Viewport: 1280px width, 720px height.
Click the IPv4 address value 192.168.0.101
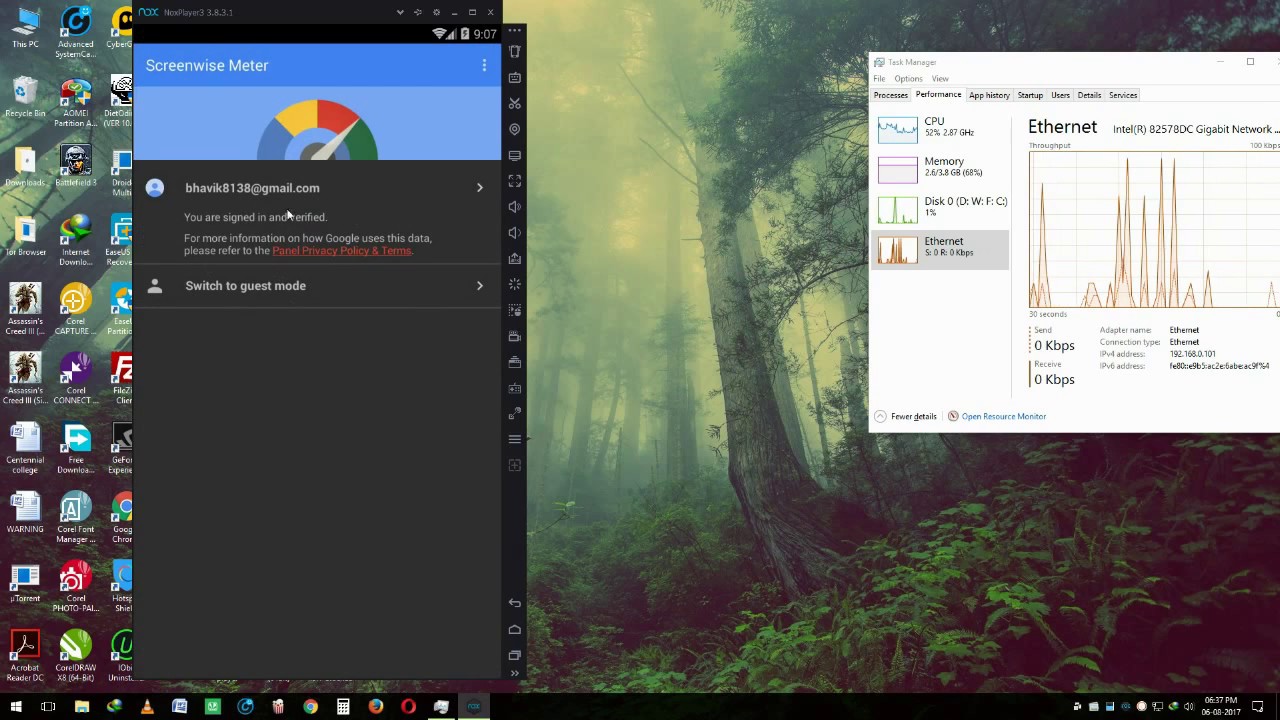(1193, 354)
